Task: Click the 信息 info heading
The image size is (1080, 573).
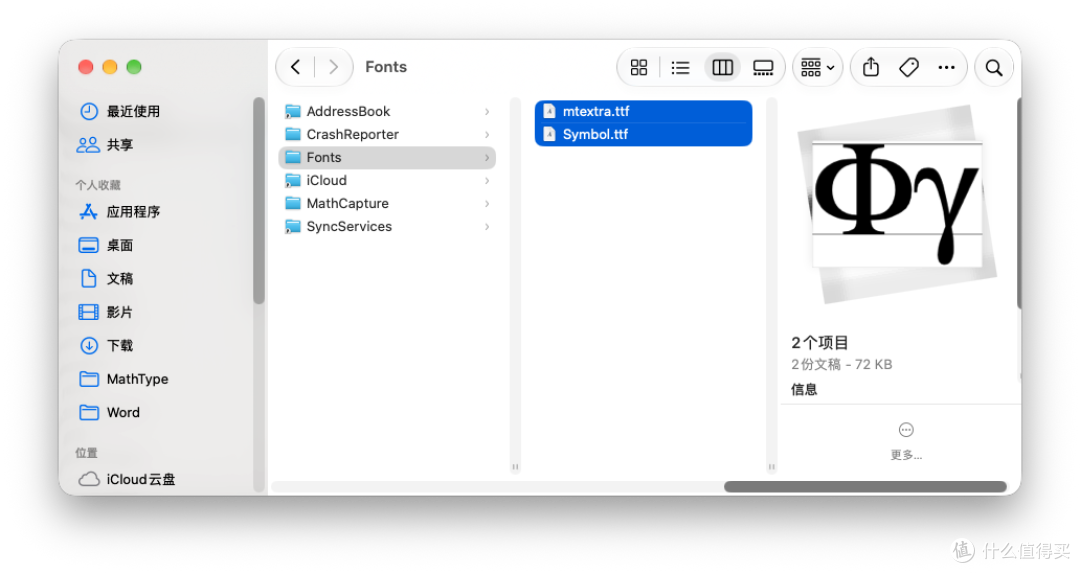Action: pyautogui.click(x=804, y=390)
